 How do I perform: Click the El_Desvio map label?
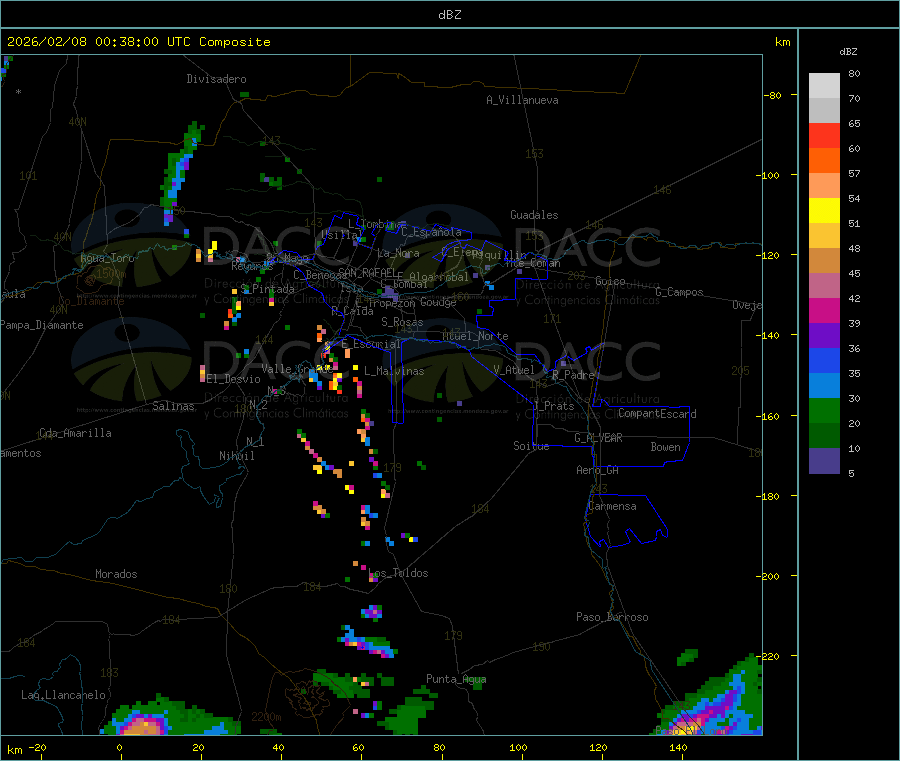(x=234, y=379)
